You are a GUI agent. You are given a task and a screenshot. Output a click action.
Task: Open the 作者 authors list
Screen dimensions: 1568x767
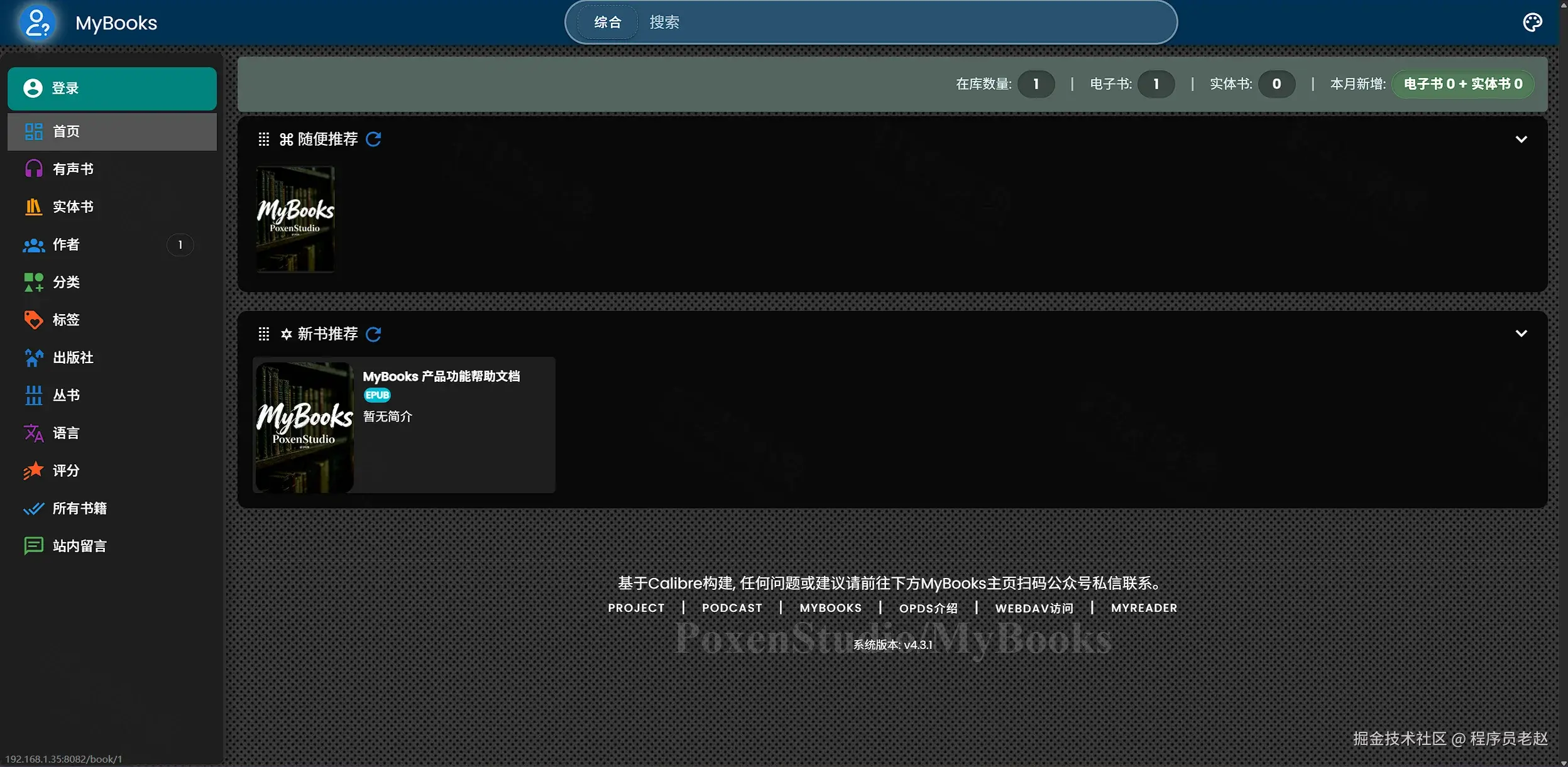click(112, 244)
